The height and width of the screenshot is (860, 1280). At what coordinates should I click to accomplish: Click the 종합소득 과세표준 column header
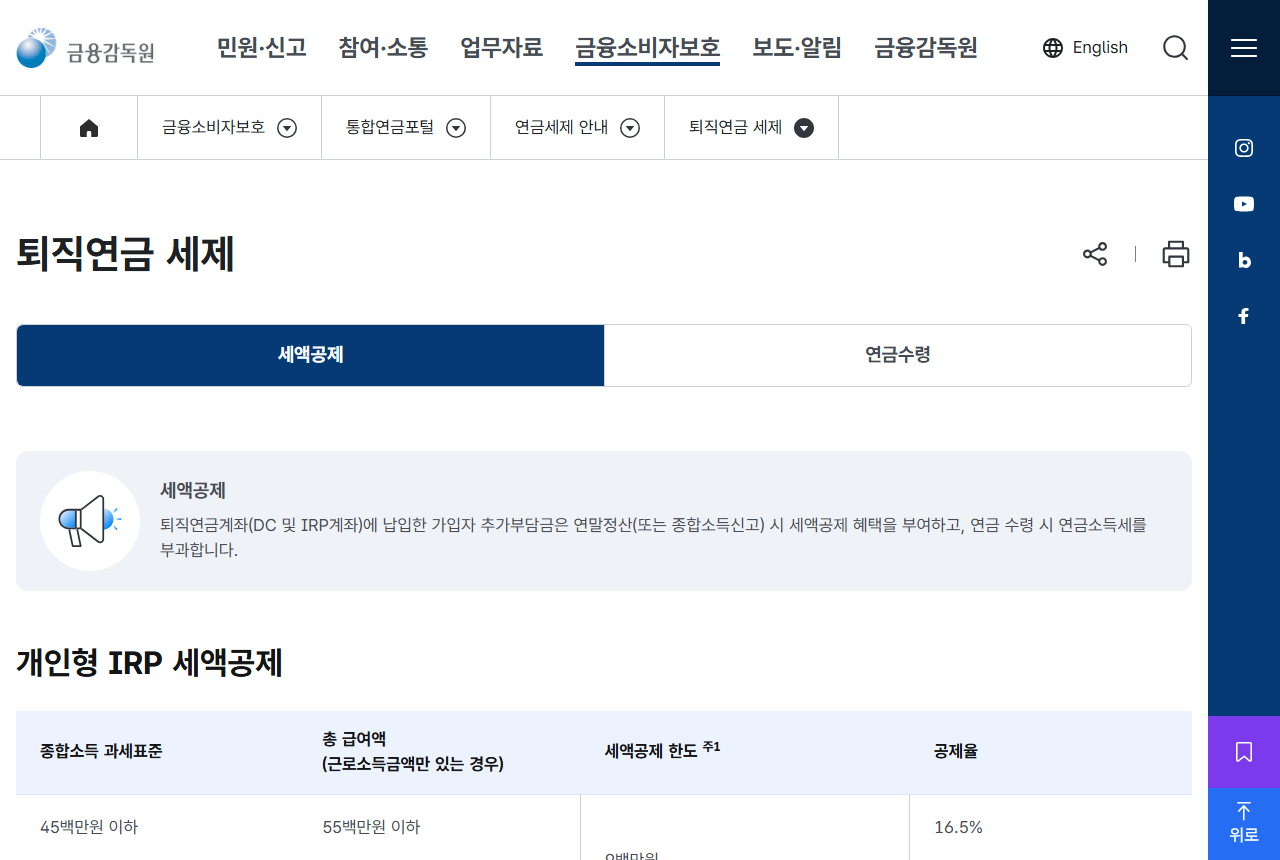101,751
